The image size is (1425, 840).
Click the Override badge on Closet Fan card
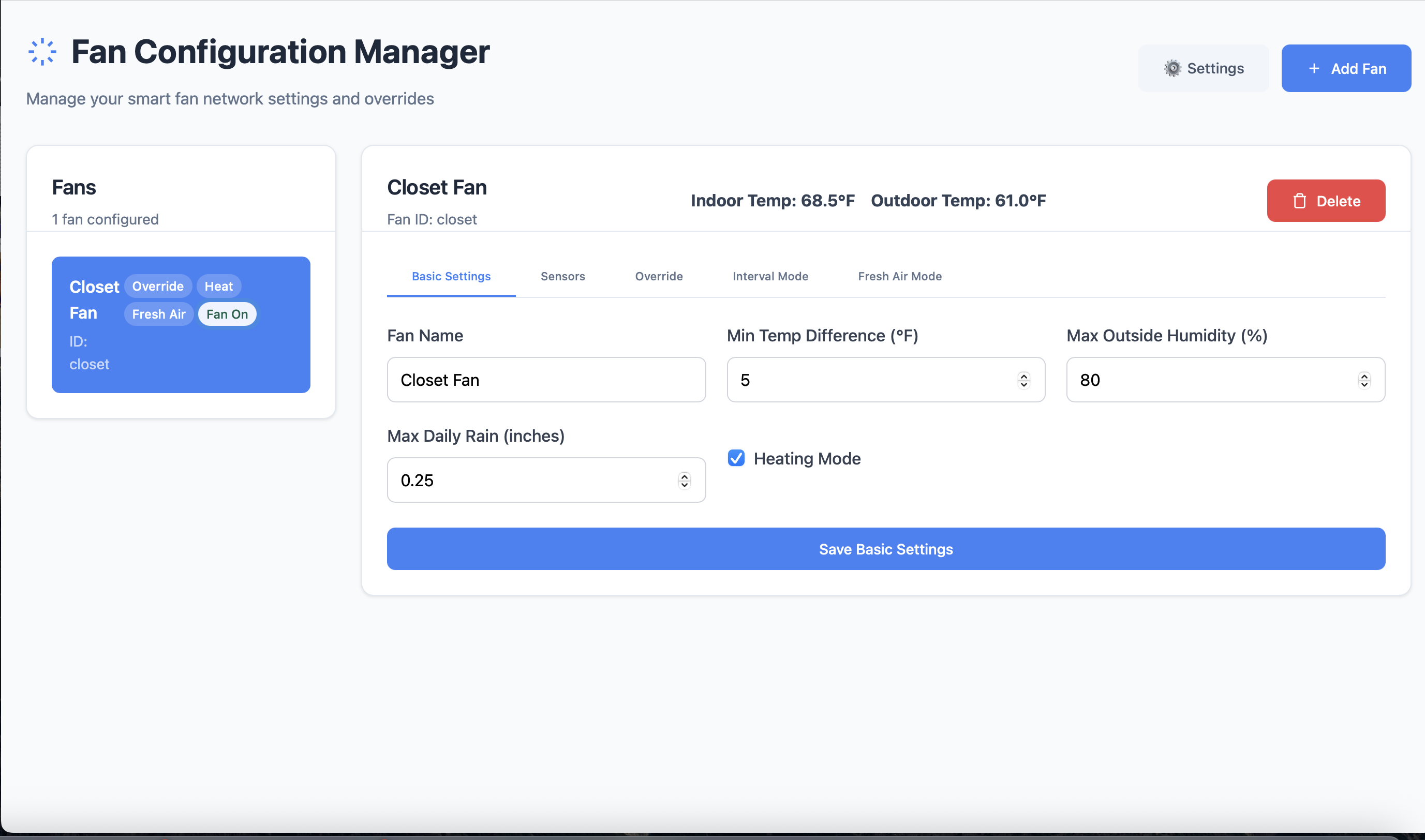click(158, 287)
